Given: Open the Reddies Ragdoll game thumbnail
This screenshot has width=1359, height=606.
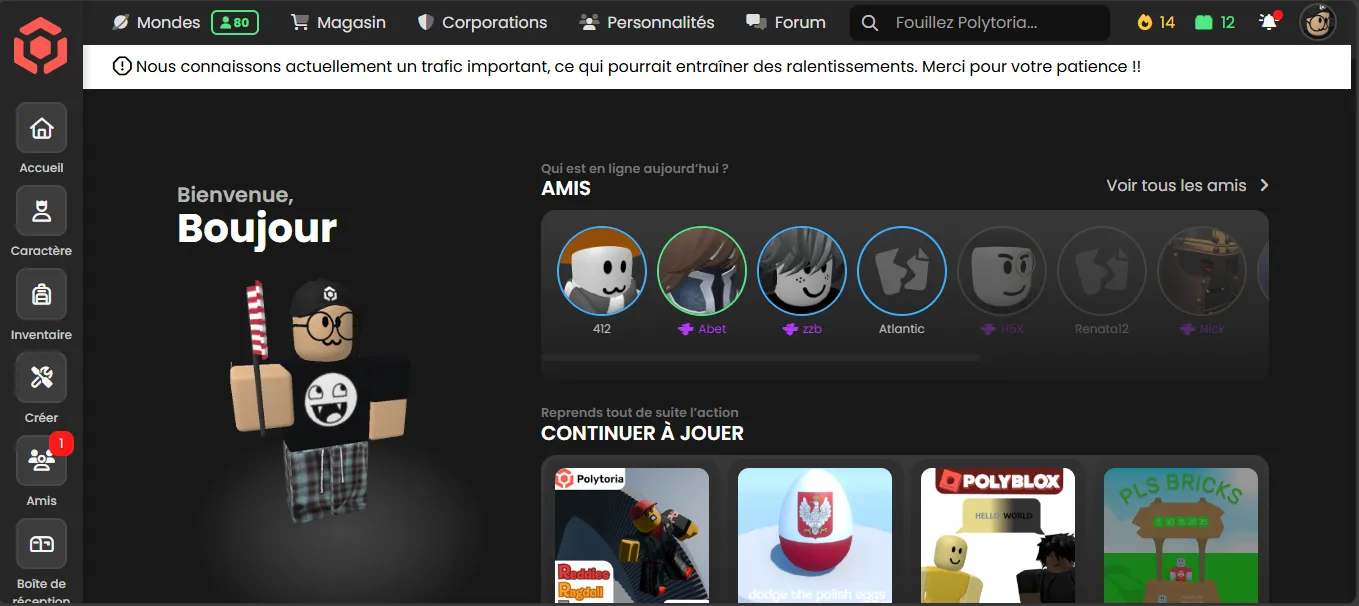Looking at the screenshot, I should coord(632,536).
